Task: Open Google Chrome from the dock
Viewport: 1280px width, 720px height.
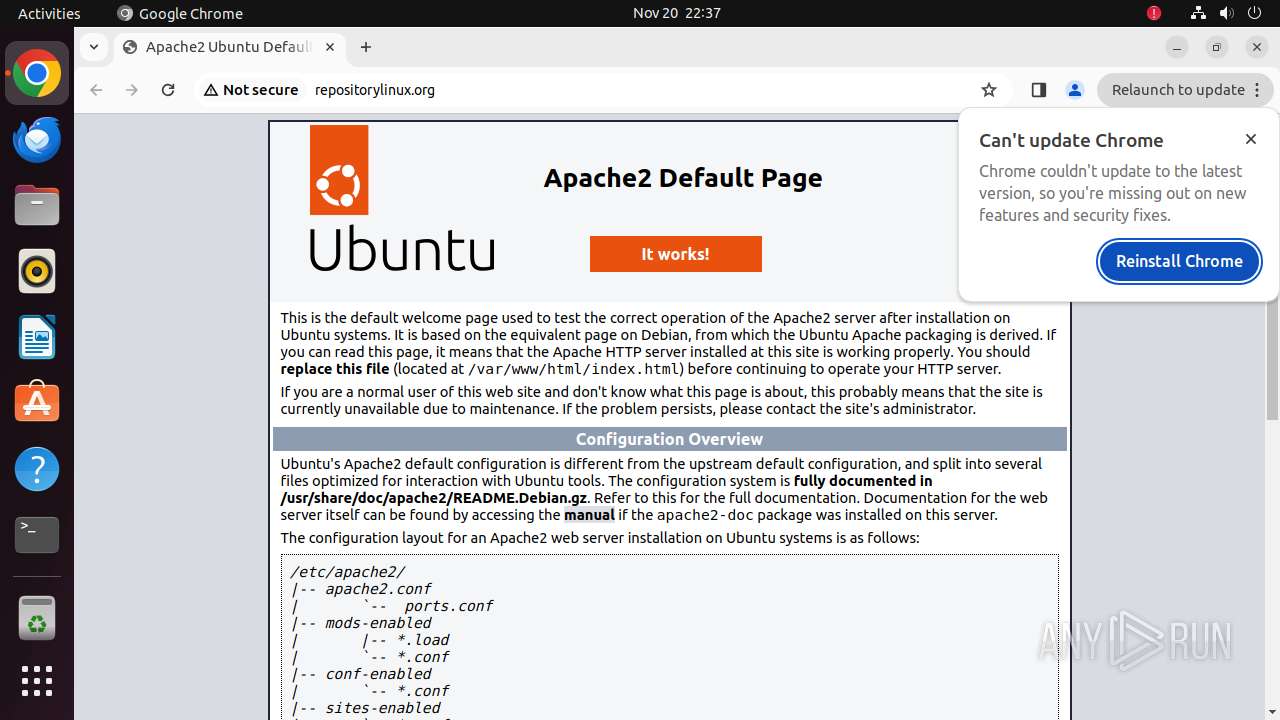Action: point(37,74)
